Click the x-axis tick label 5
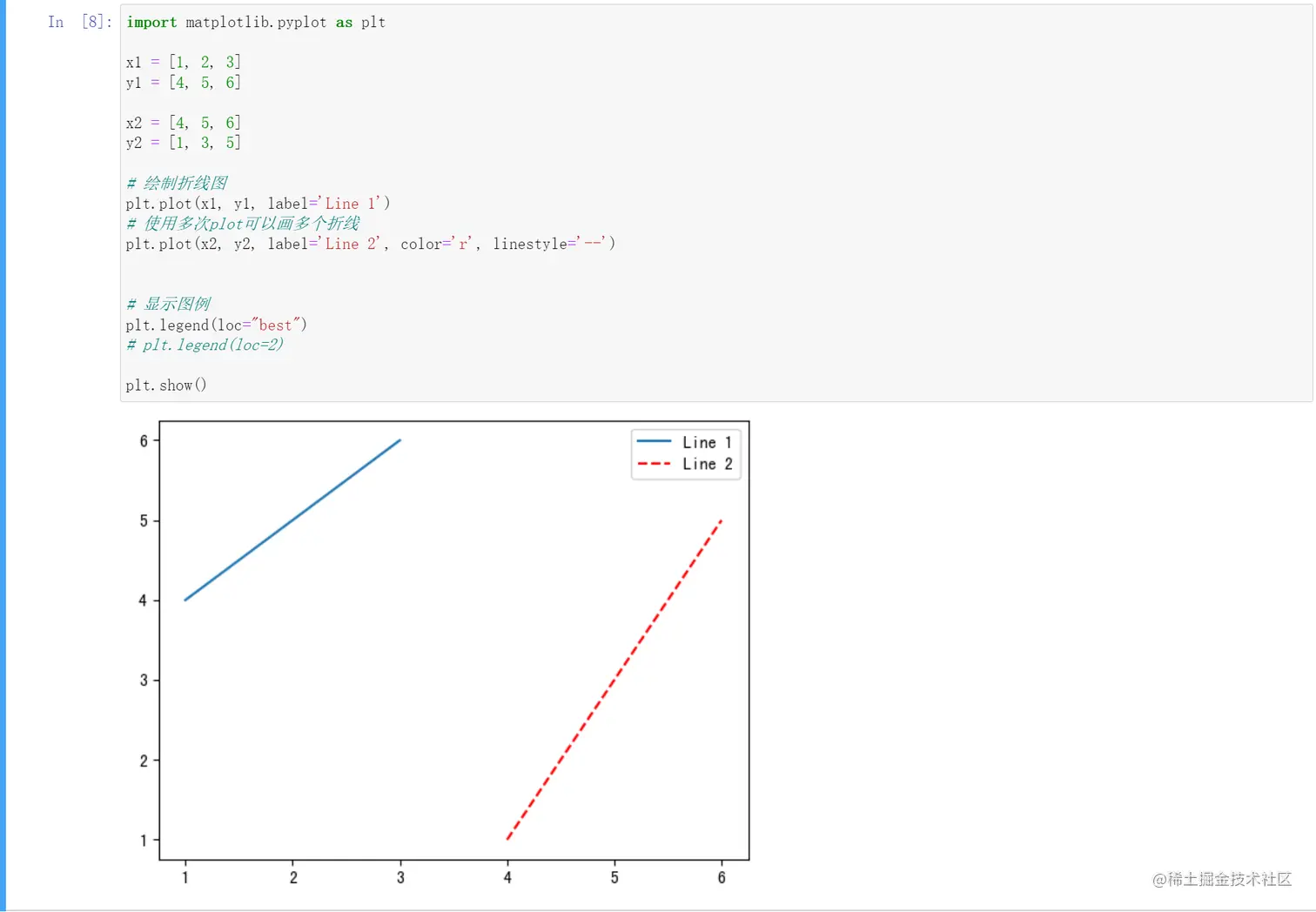1316x912 pixels. point(614,877)
